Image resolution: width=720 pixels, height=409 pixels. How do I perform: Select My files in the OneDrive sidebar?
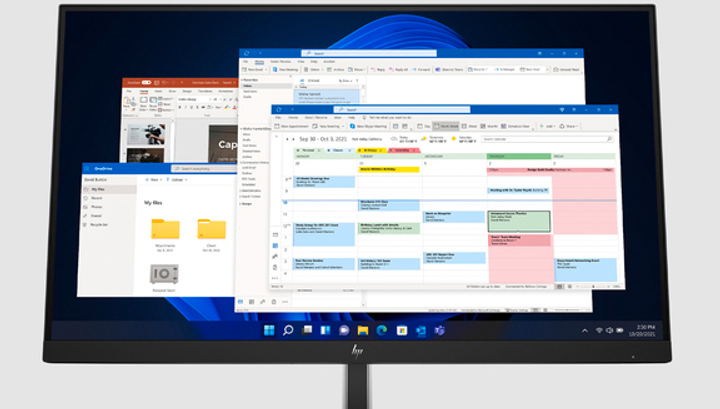(x=109, y=189)
